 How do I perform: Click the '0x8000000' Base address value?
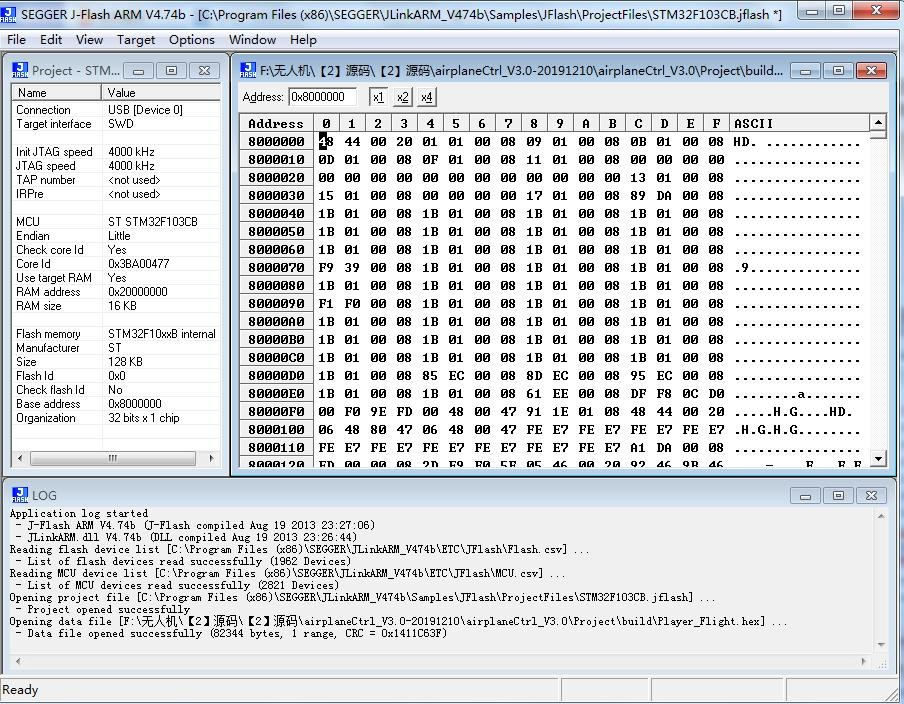click(x=135, y=404)
